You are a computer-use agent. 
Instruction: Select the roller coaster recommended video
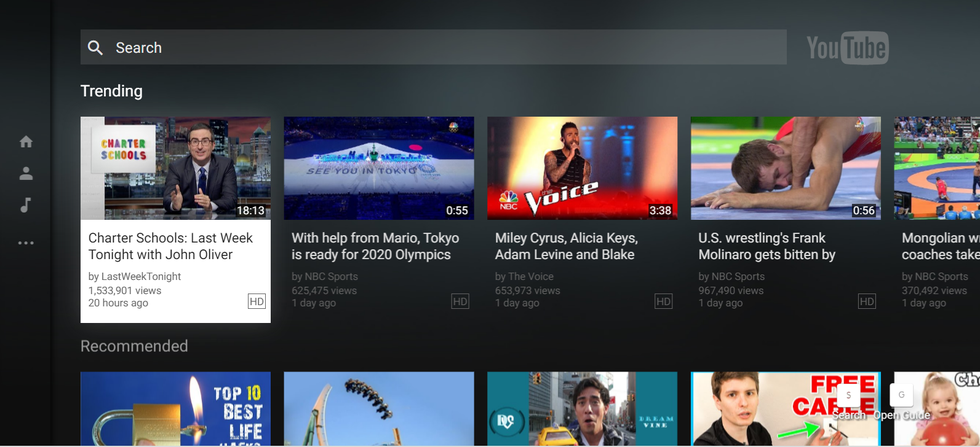[x=378, y=408]
